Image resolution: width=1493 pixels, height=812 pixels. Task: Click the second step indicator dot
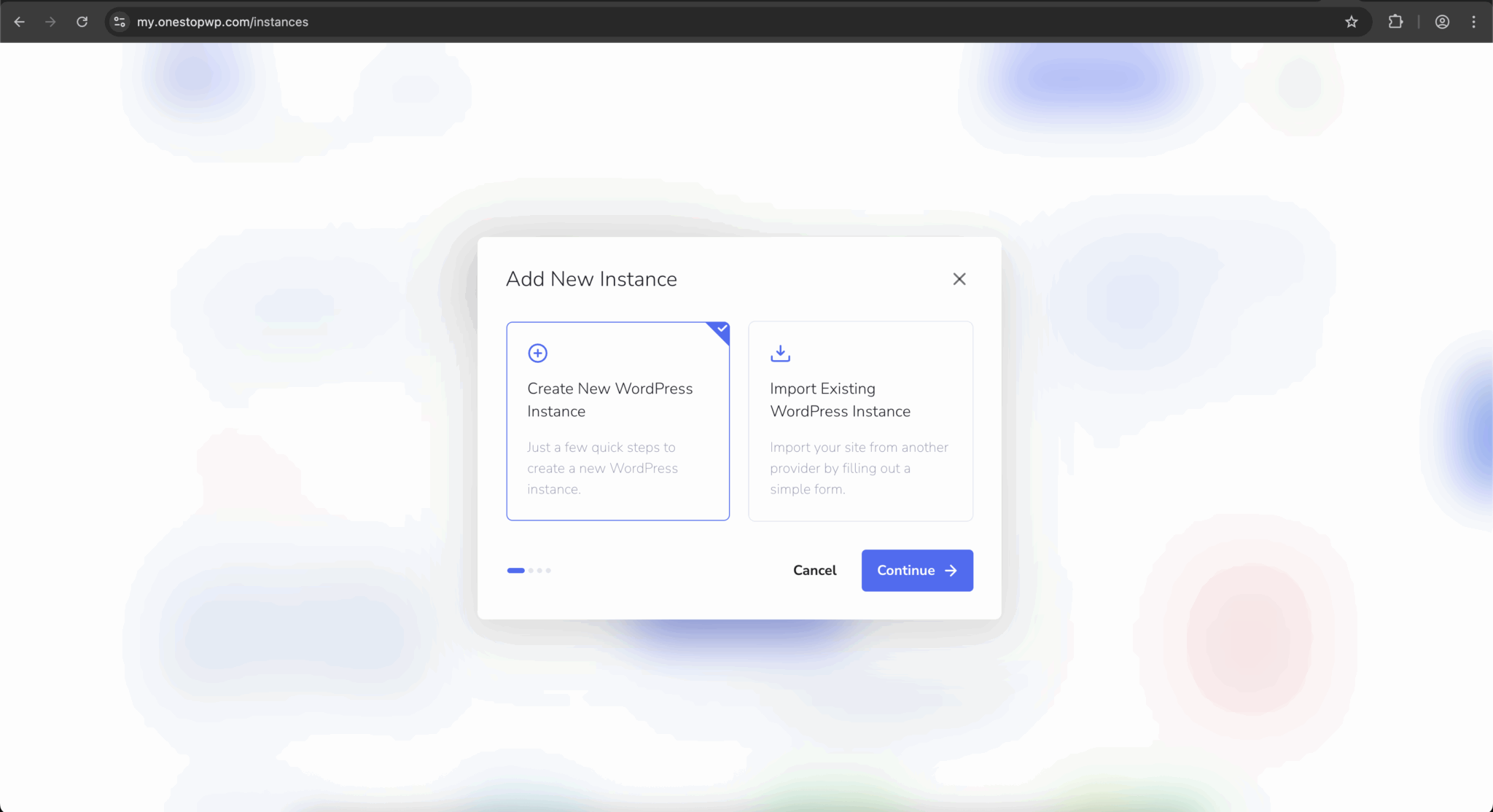(530, 570)
